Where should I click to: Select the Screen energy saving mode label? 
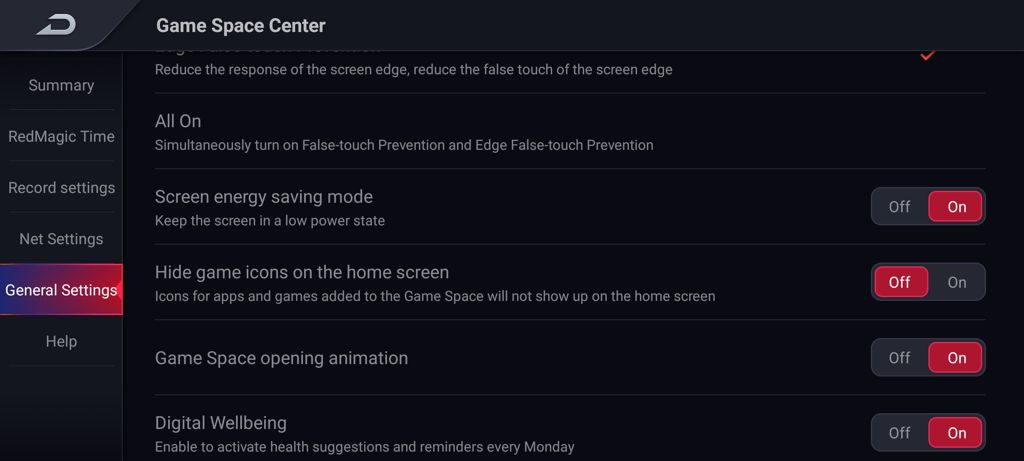point(264,197)
